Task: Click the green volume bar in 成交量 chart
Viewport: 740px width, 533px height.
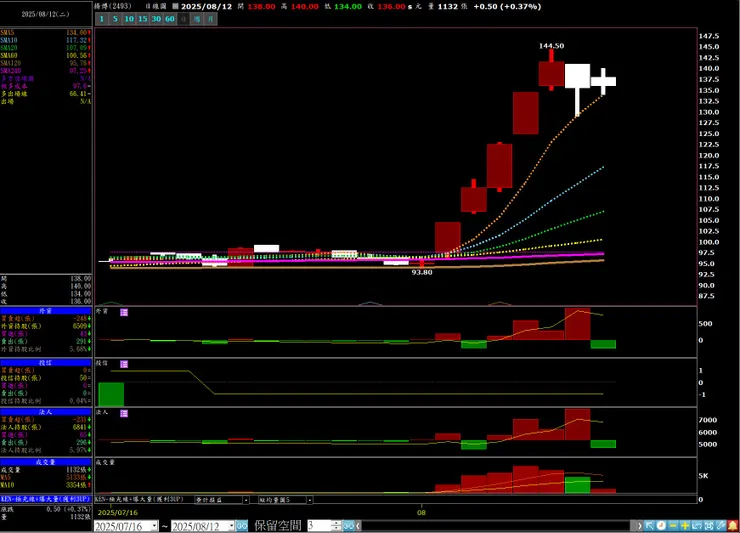Action: coord(577,485)
